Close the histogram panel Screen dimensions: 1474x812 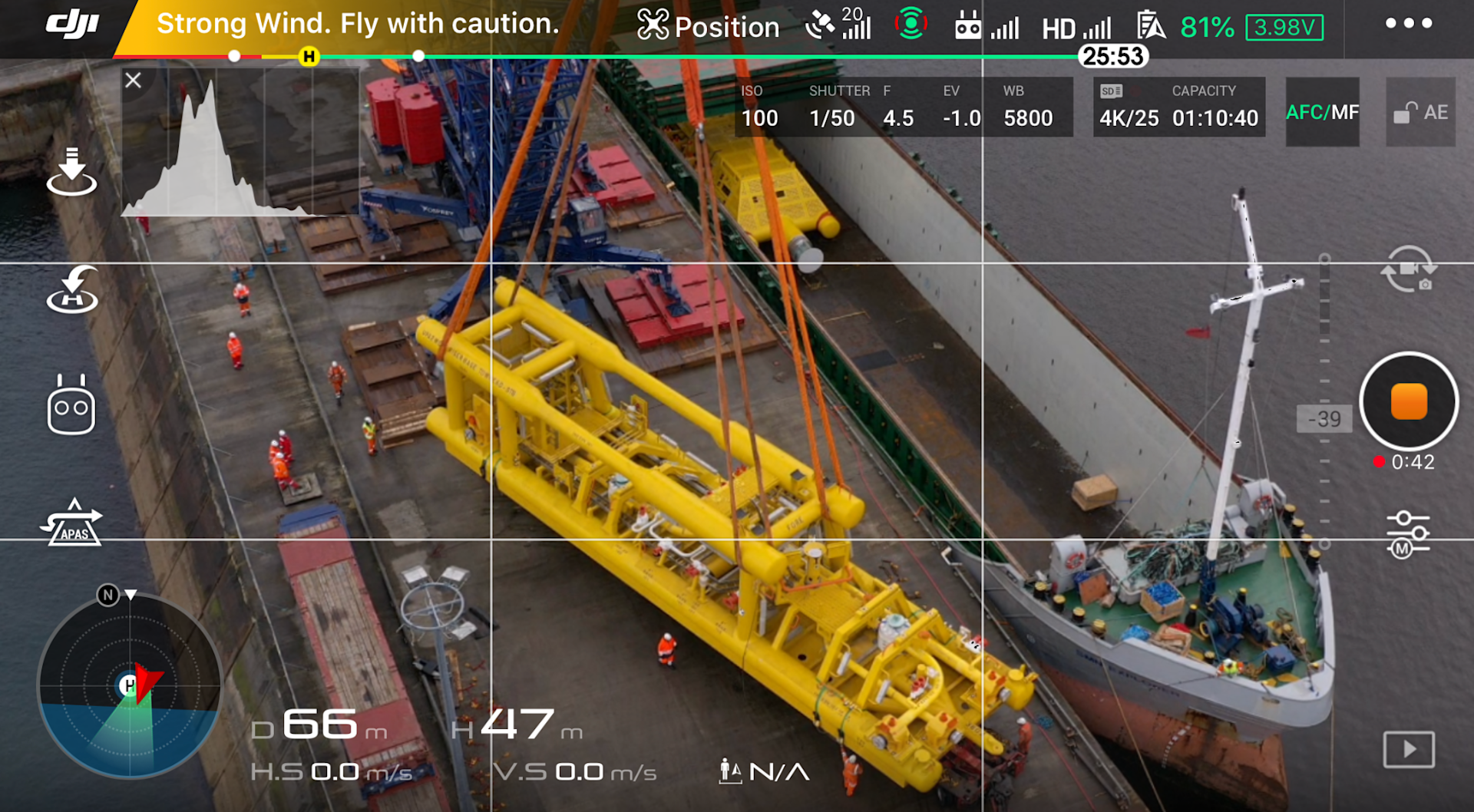(x=134, y=80)
